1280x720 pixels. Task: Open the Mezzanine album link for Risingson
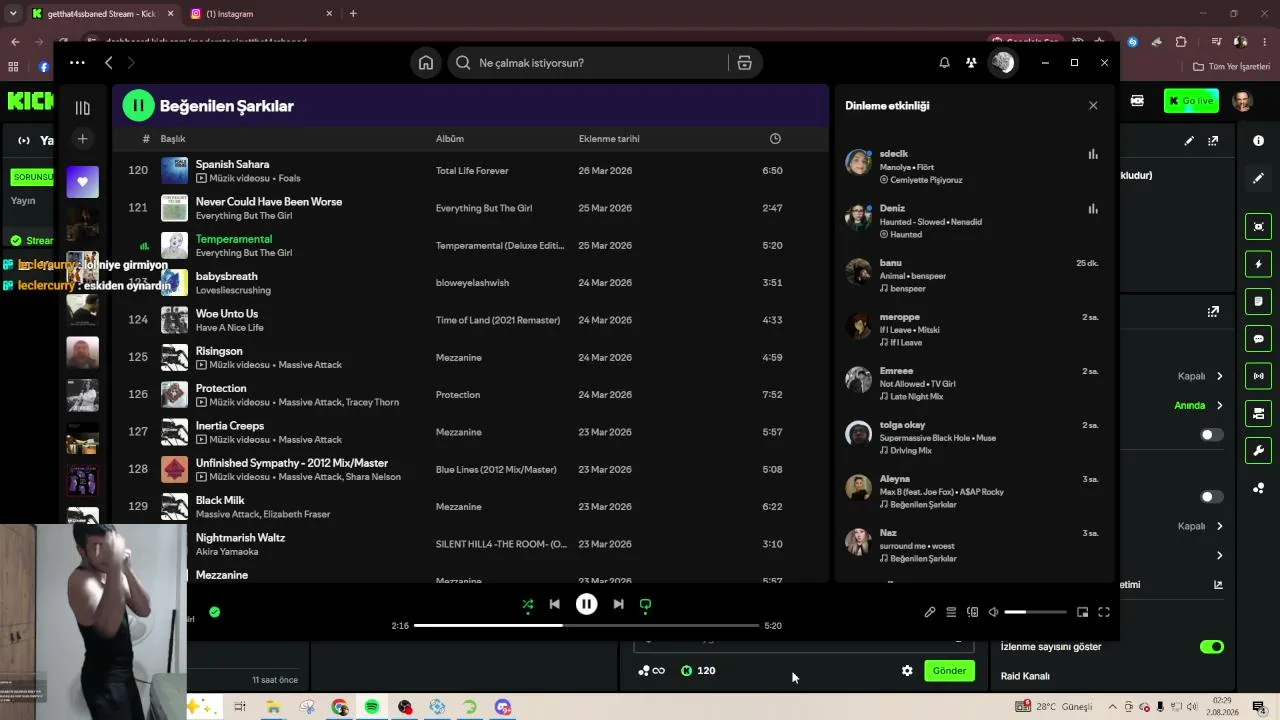pos(459,358)
